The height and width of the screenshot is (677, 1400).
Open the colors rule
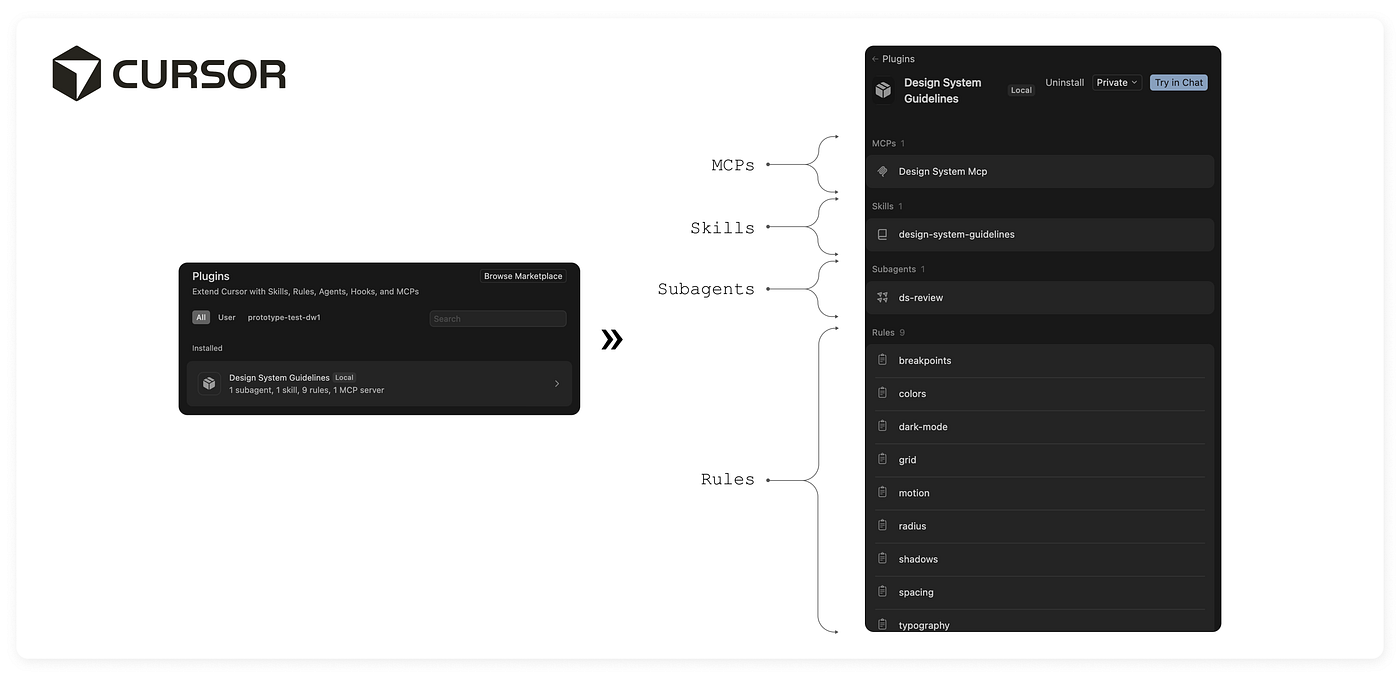tap(1040, 394)
